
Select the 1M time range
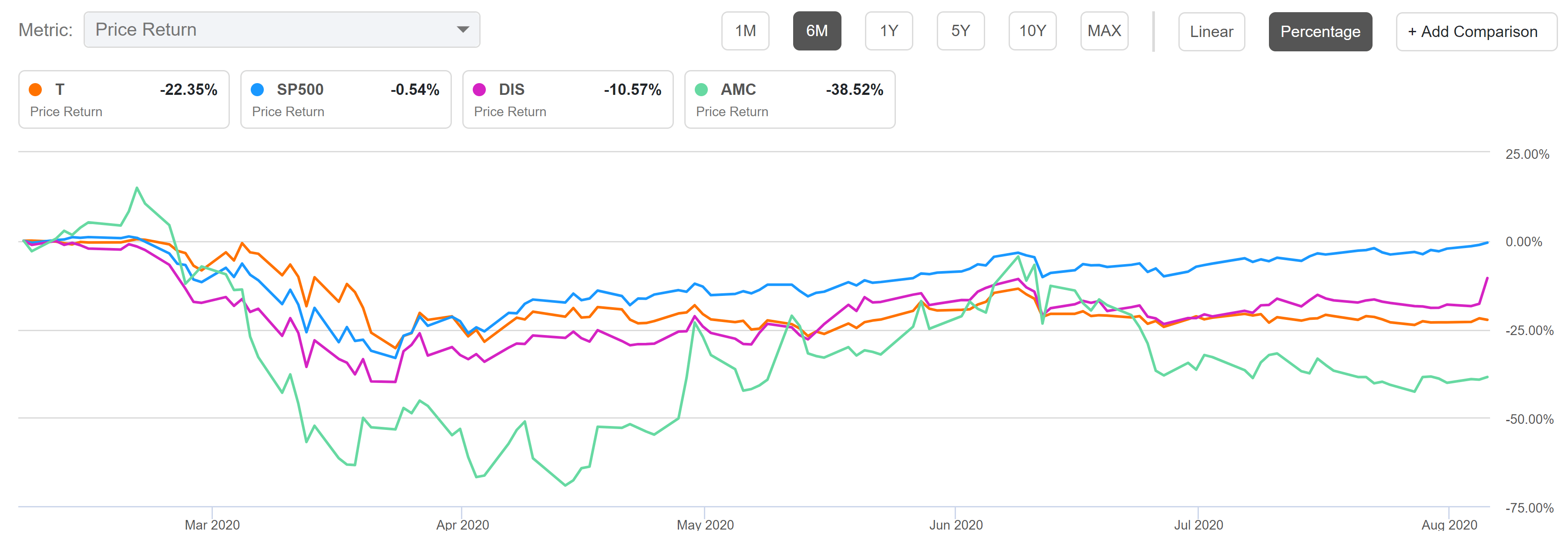(x=745, y=31)
